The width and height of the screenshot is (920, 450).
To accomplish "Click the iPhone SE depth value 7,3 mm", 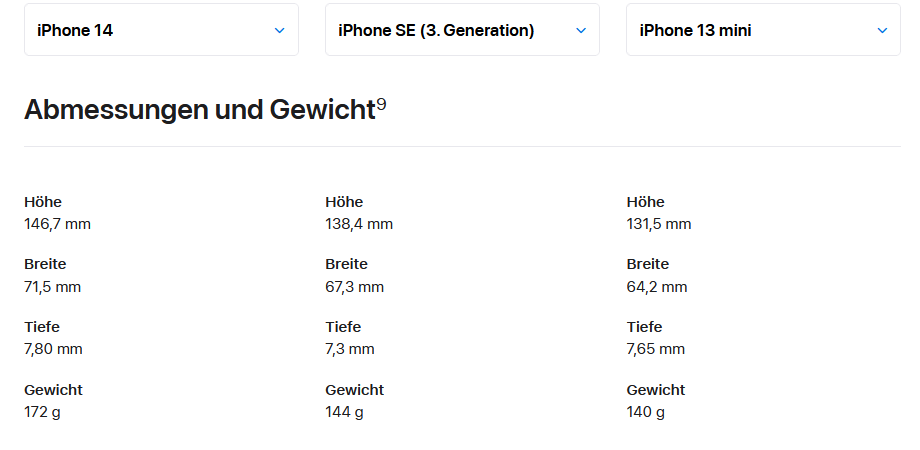I will 350,349.
